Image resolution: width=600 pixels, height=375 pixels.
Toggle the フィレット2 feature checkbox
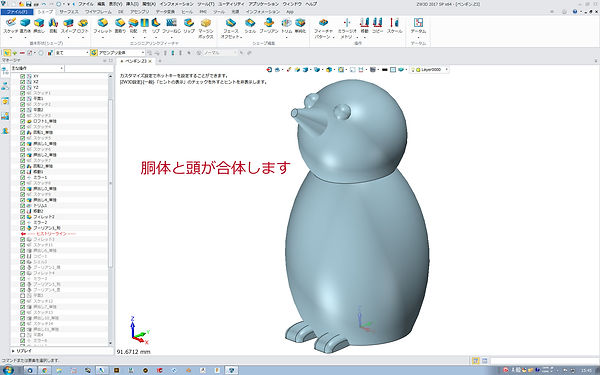(x=23, y=217)
